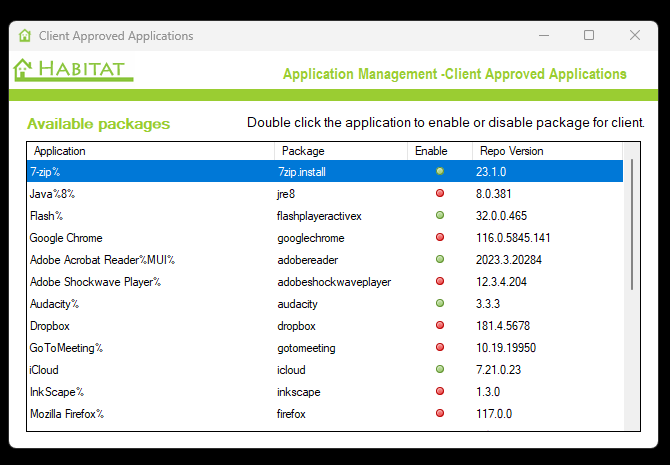Click the Mozilla Firefox enable status dot

439,413
